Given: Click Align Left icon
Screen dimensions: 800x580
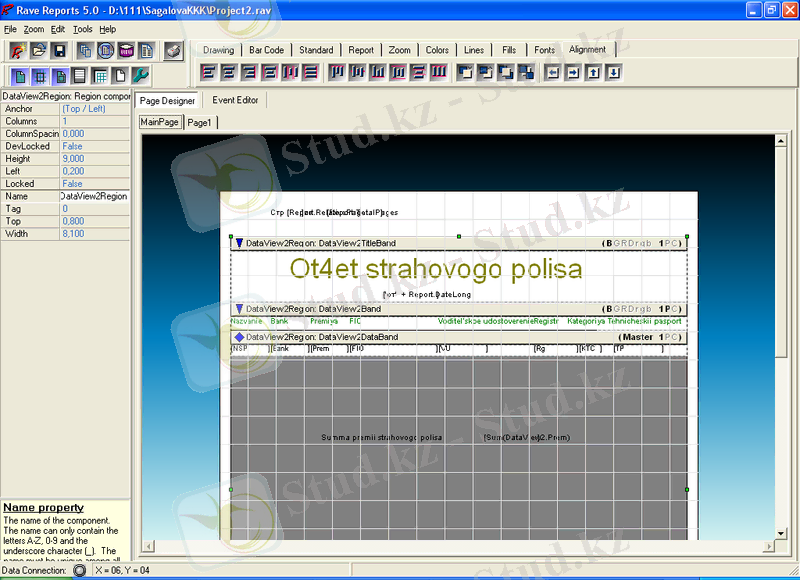Looking at the screenshot, I should click(x=208, y=72).
